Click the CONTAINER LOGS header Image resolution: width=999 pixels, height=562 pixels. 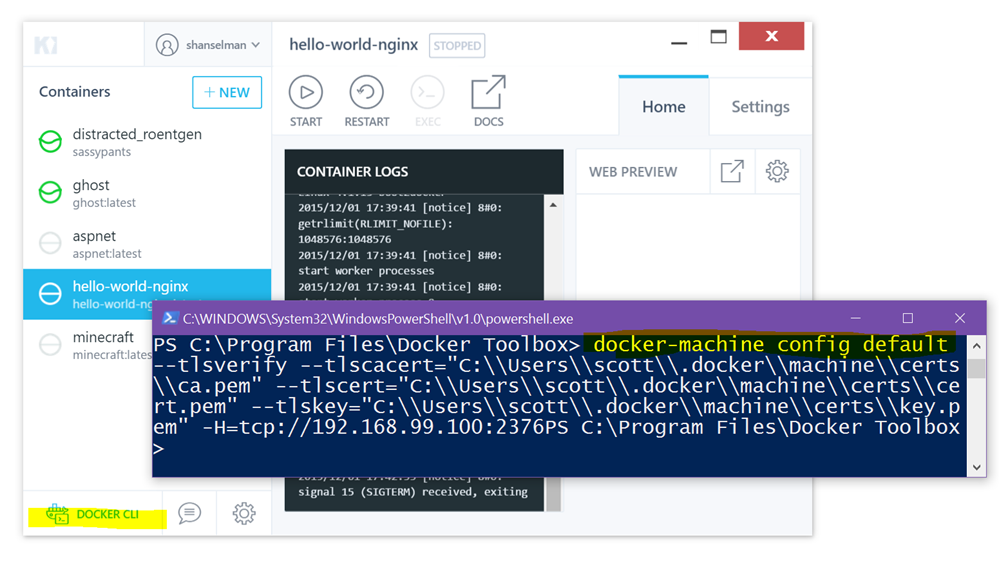coord(424,171)
